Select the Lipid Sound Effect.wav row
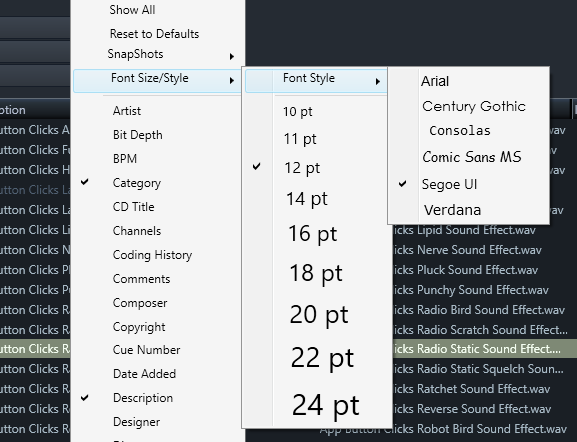This screenshot has height=442, width=577. (465, 230)
